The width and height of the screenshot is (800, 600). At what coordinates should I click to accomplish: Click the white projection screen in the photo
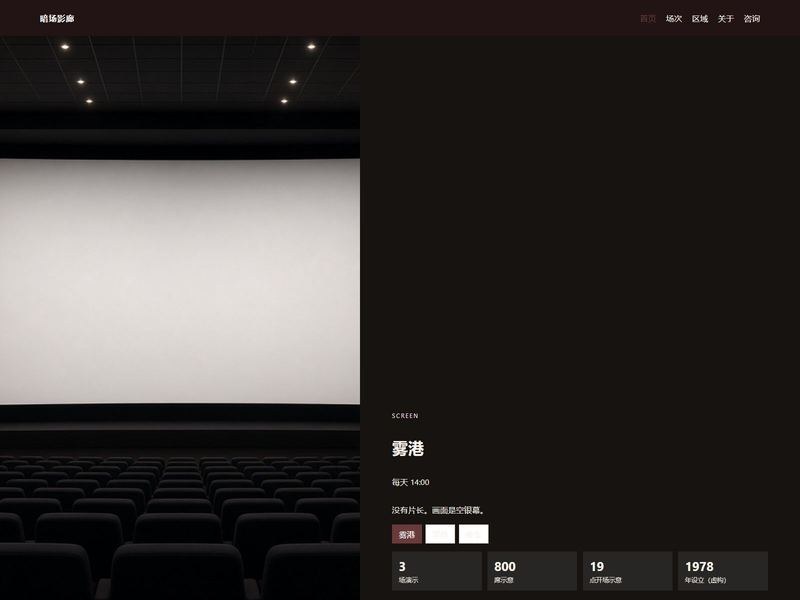(180, 282)
